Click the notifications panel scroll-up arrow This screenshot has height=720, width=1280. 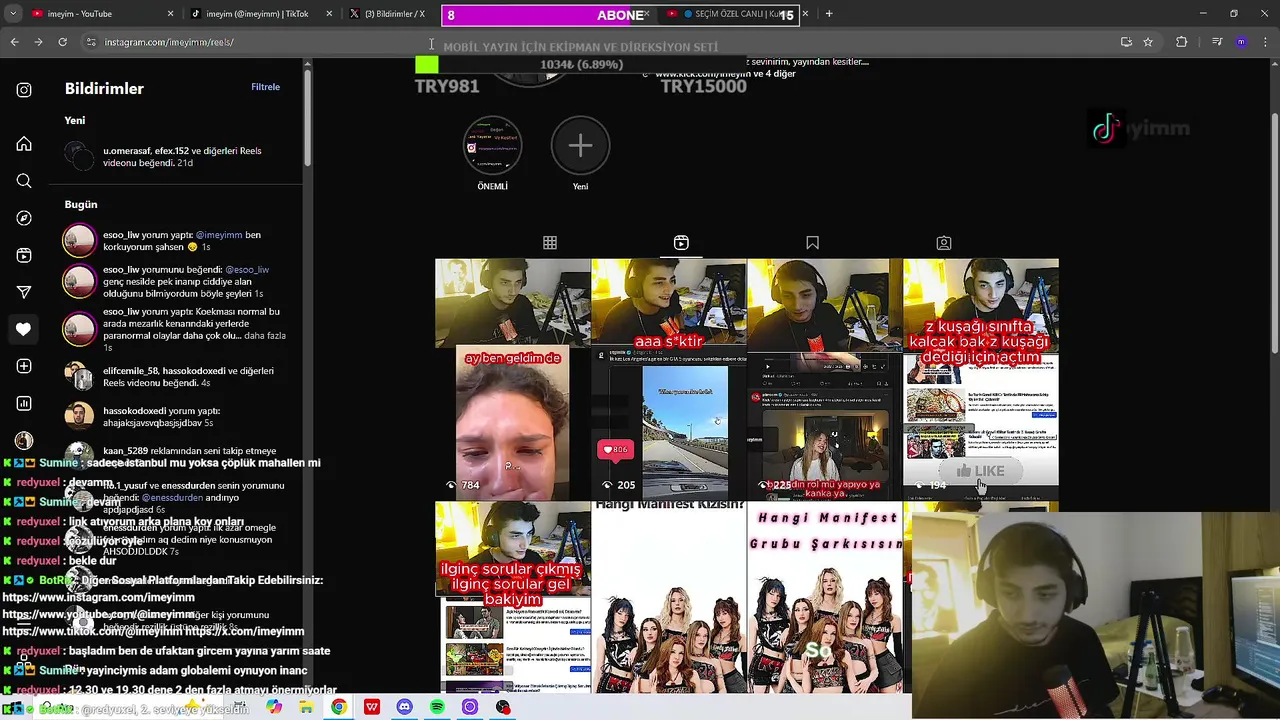tap(307, 64)
